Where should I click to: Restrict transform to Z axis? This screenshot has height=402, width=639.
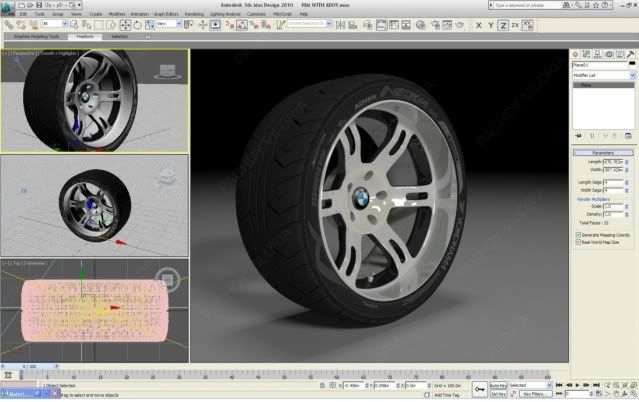coord(503,25)
